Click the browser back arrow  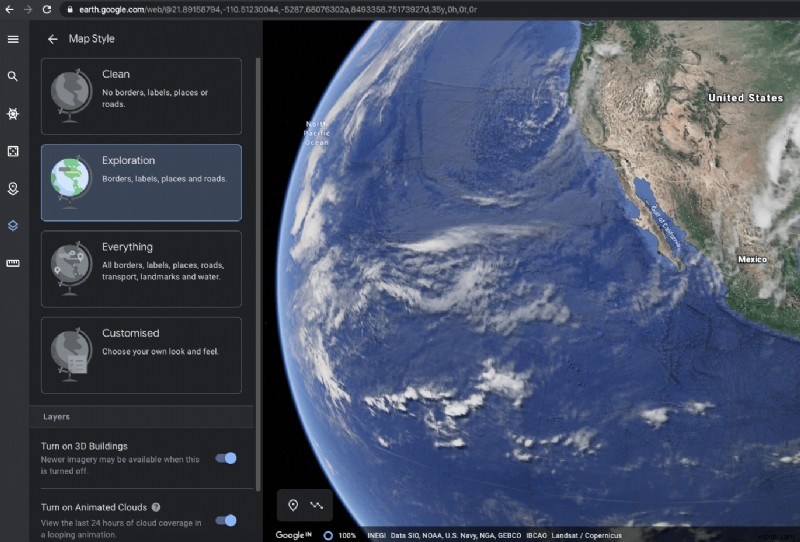pos(9,9)
